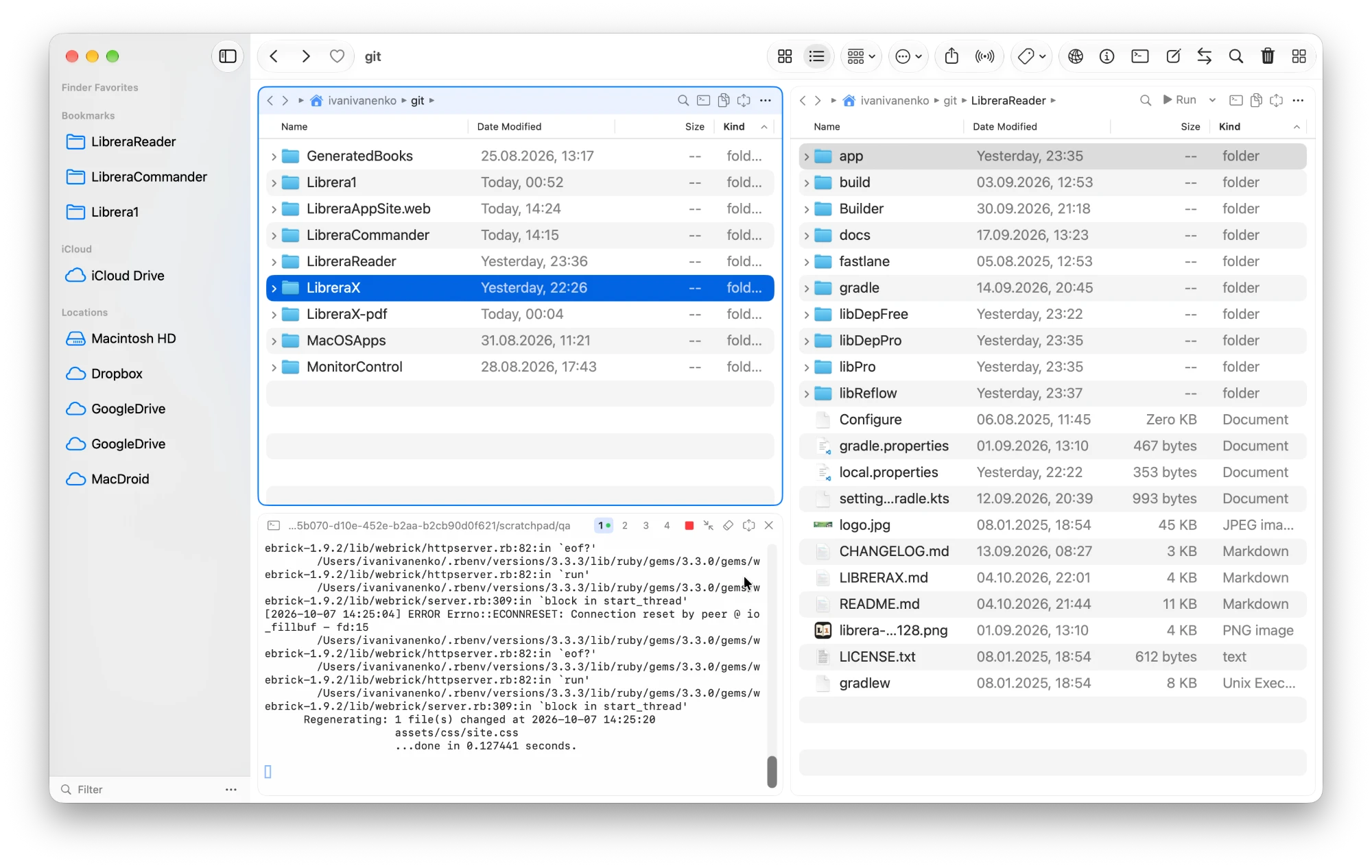Show file info with the info icon
The width and height of the screenshot is (1372, 868).
(x=1107, y=56)
